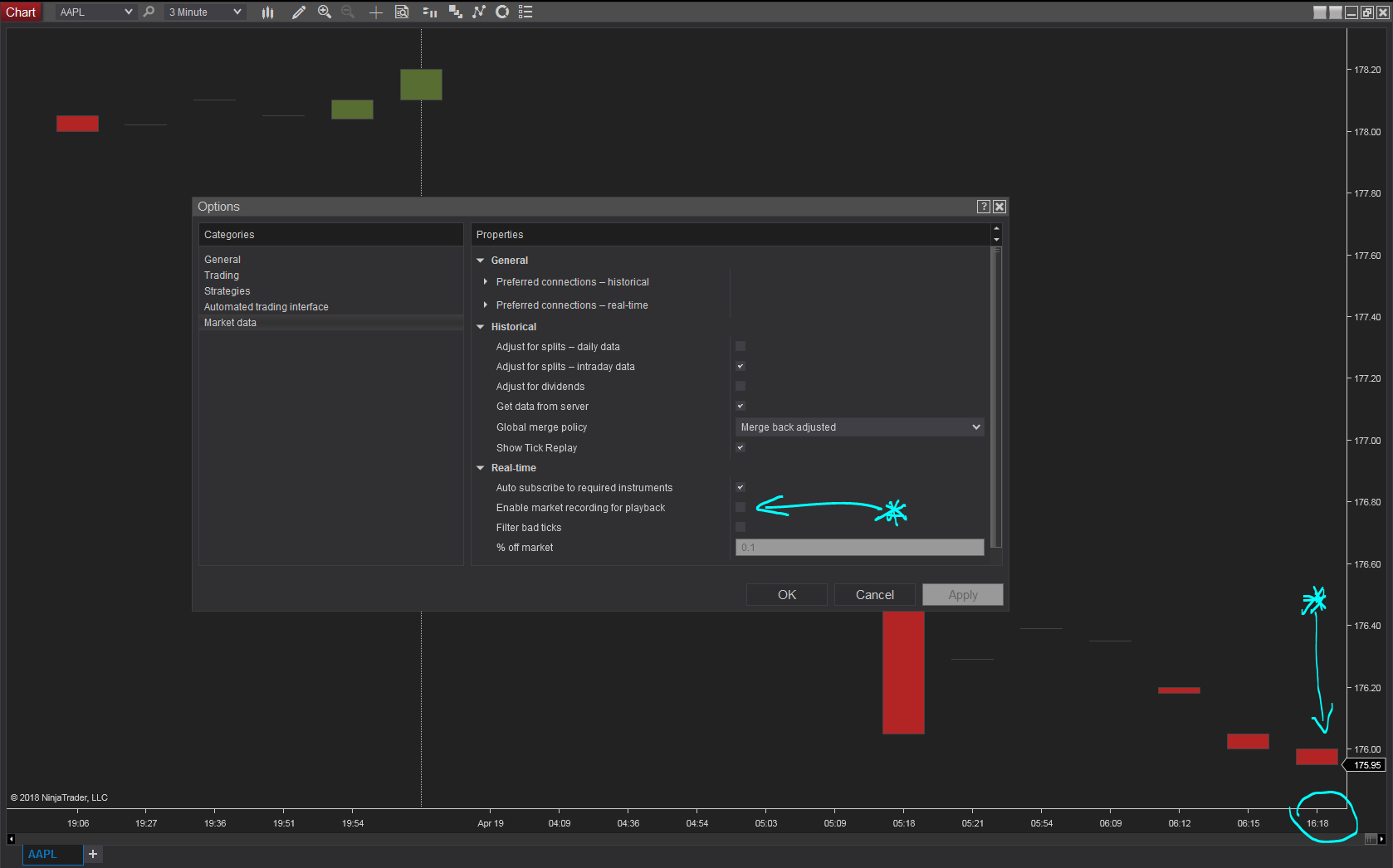Click the chart horizontal scrollbar thumb
Image resolution: width=1393 pixels, height=868 pixels.
(1370, 839)
